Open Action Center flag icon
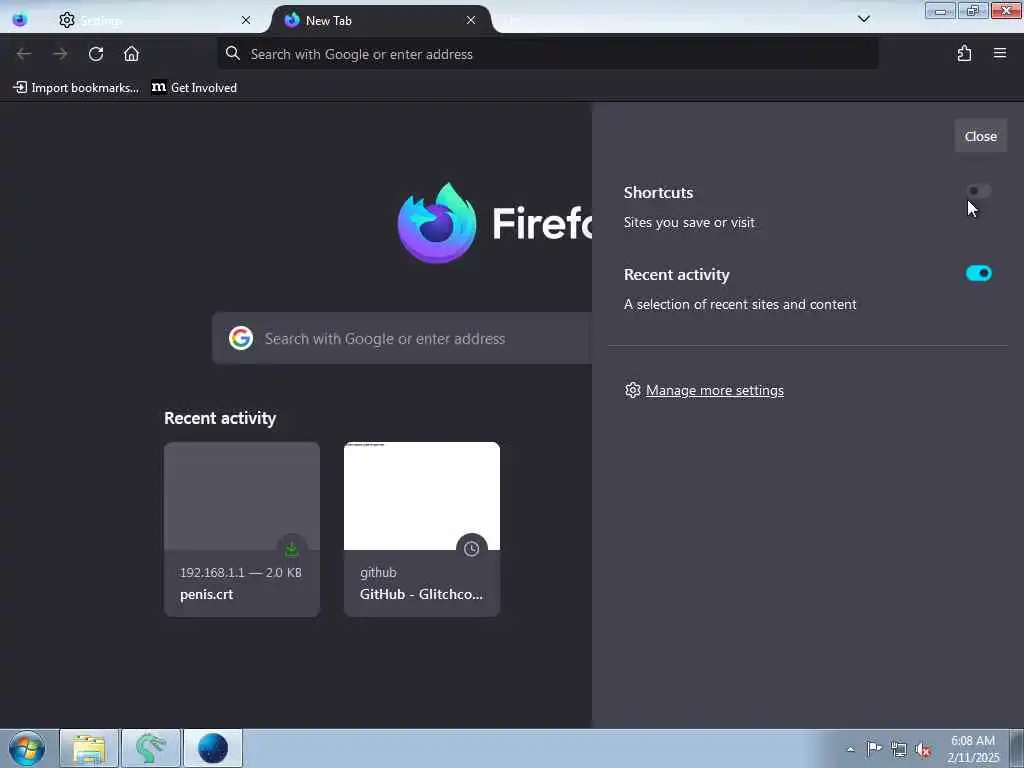 (x=874, y=748)
